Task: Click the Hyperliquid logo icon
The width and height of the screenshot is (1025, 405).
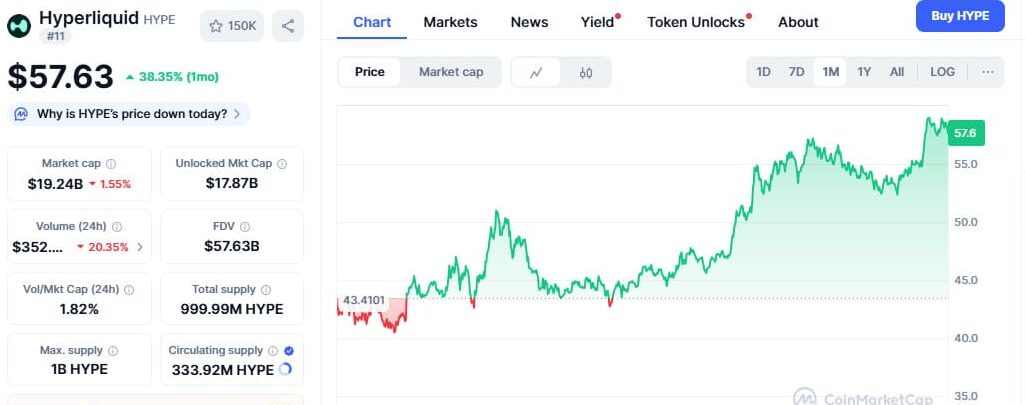Action: click(19, 26)
